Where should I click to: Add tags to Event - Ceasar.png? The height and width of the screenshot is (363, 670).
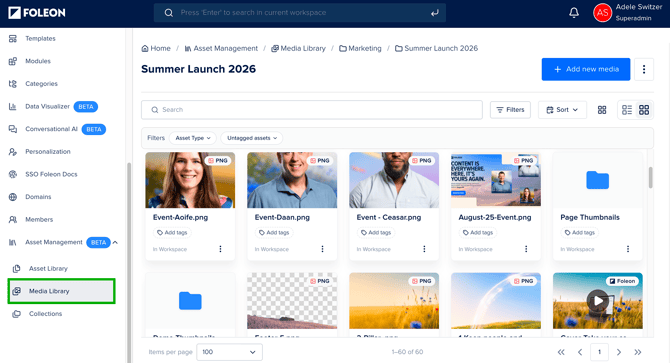tap(376, 233)
